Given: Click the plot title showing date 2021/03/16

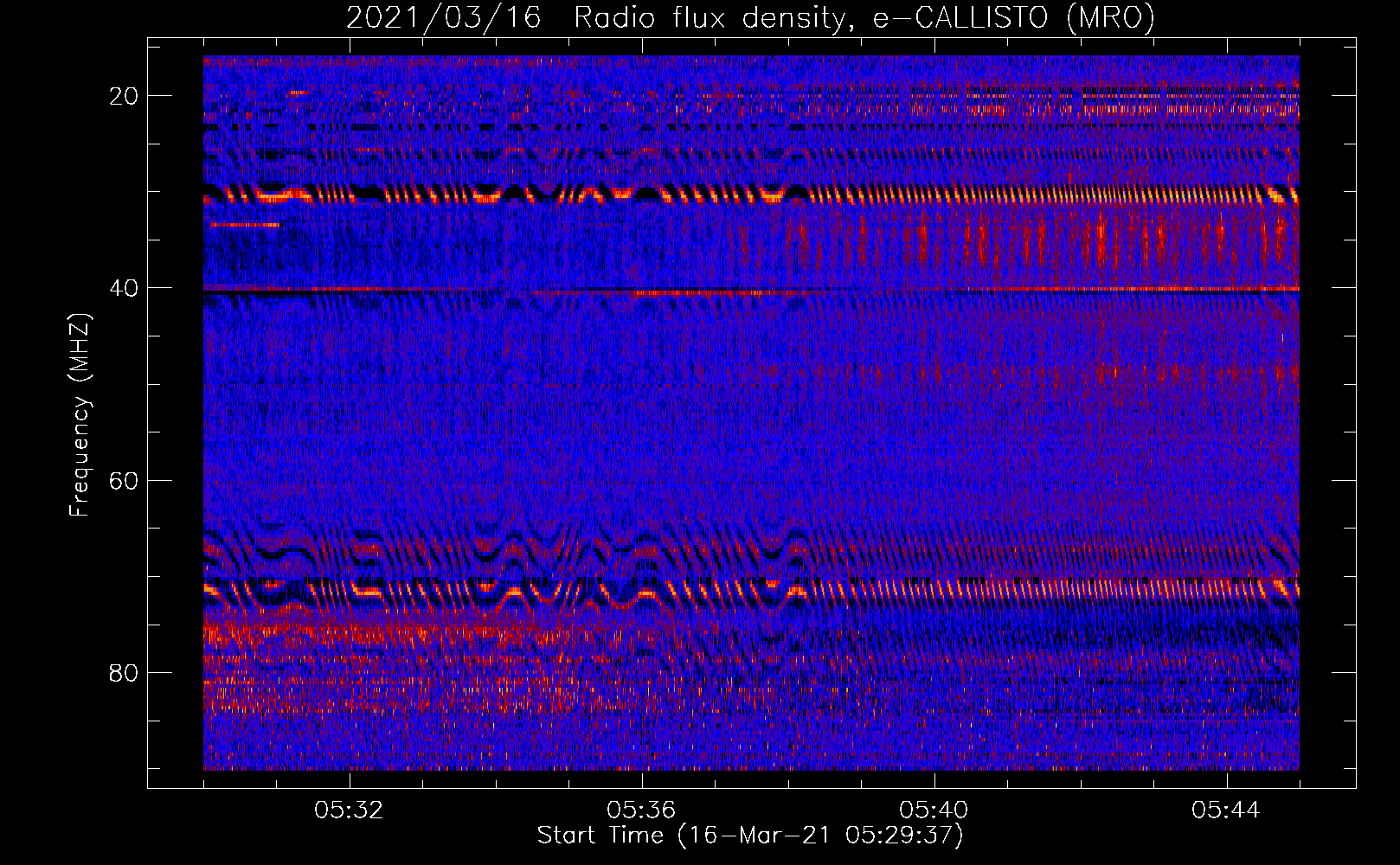Looking at the screenshot, I should tap(750, 18).
